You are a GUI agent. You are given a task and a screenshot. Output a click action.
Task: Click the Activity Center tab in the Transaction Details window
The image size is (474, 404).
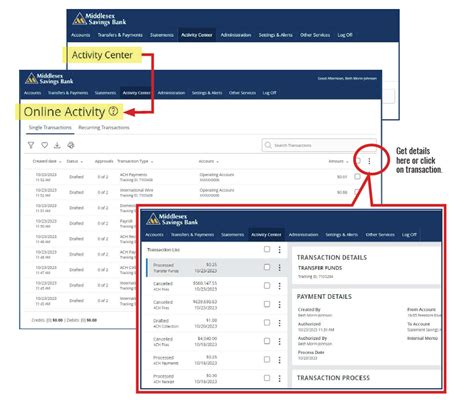coord(266,235)
